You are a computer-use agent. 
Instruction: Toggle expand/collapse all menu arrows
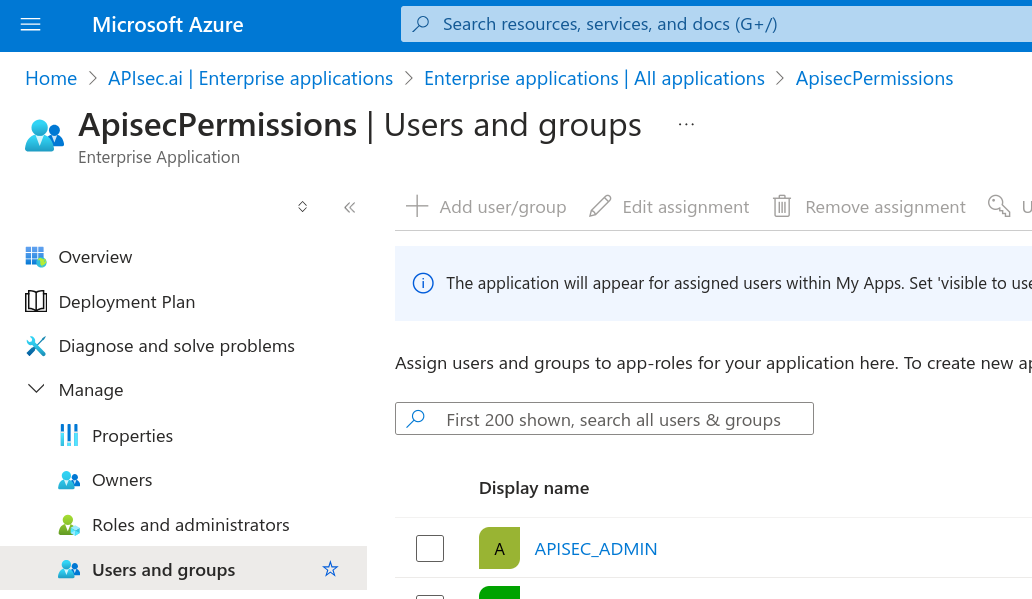coord(303,207)
